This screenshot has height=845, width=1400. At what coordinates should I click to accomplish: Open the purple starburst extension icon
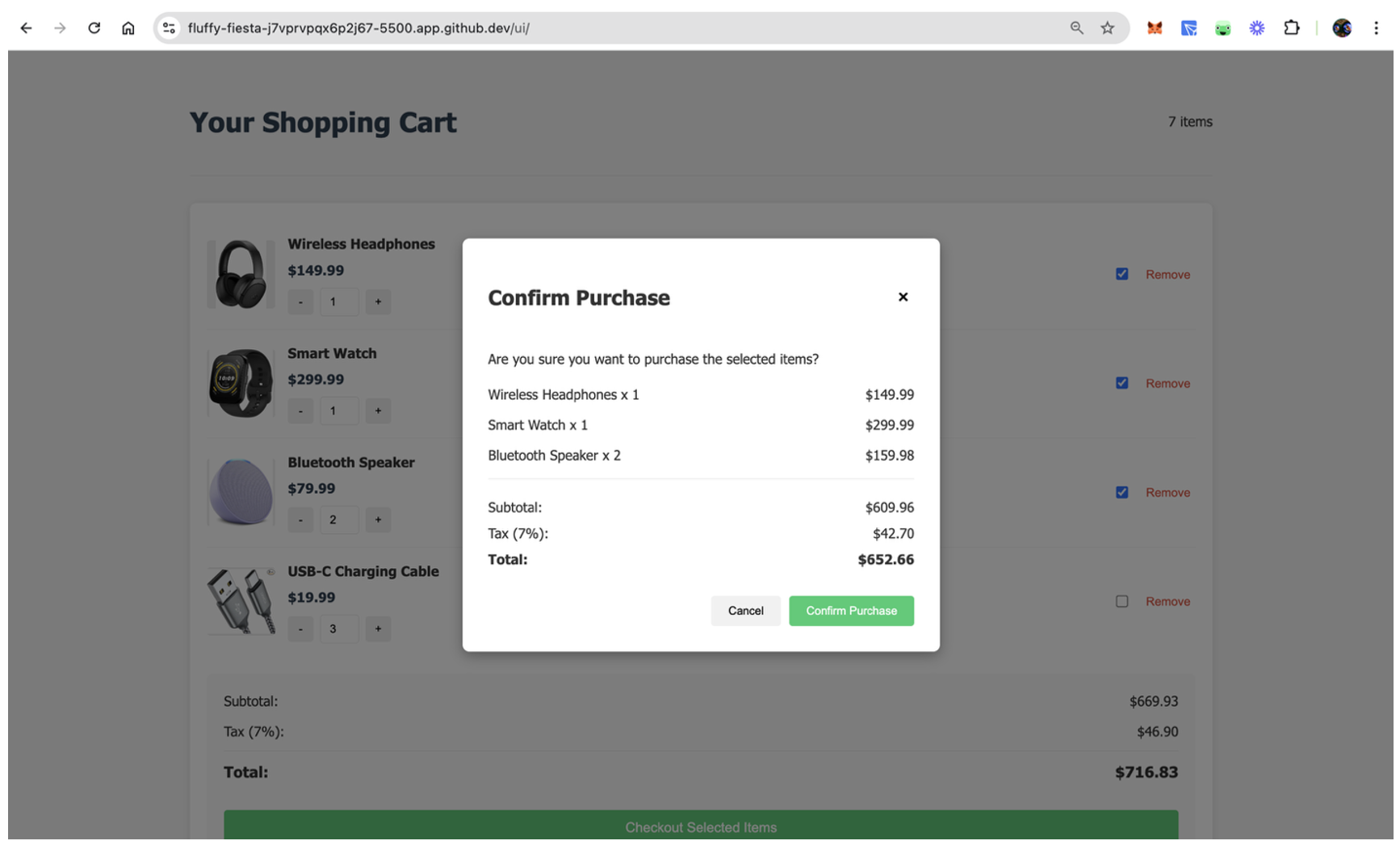tap(1257, 28)
